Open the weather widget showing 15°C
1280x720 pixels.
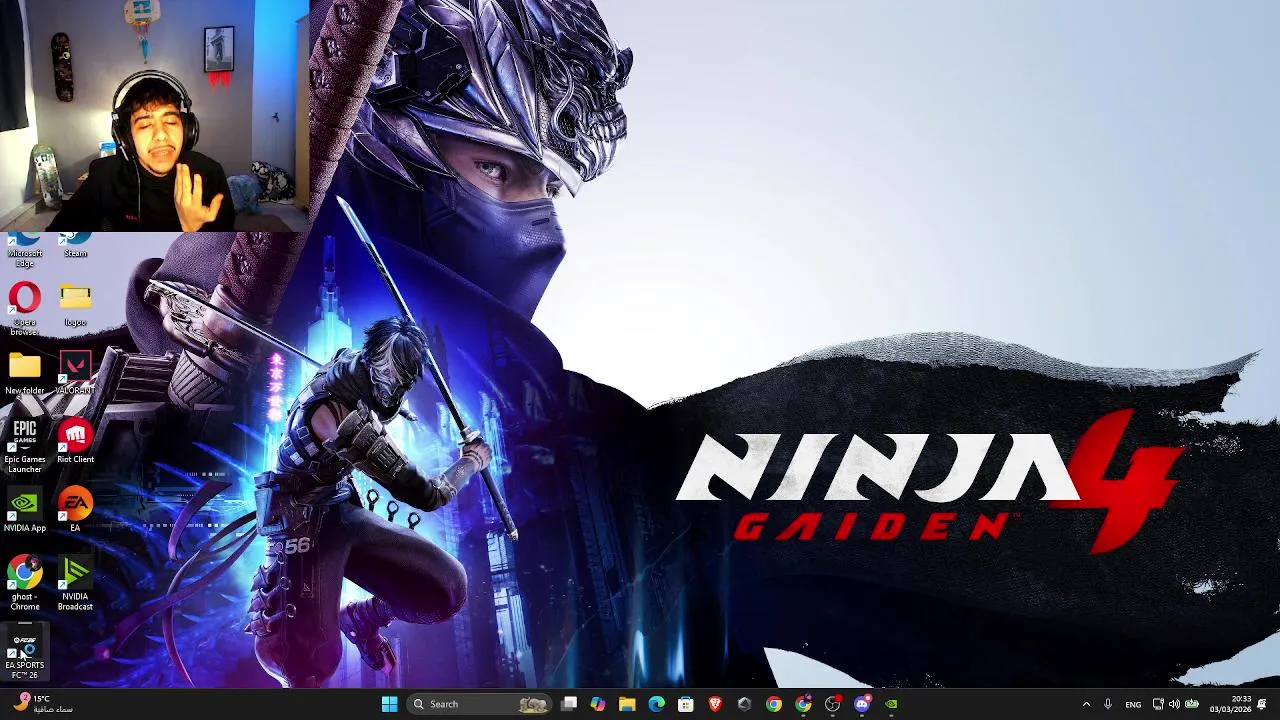click(45, 704)
